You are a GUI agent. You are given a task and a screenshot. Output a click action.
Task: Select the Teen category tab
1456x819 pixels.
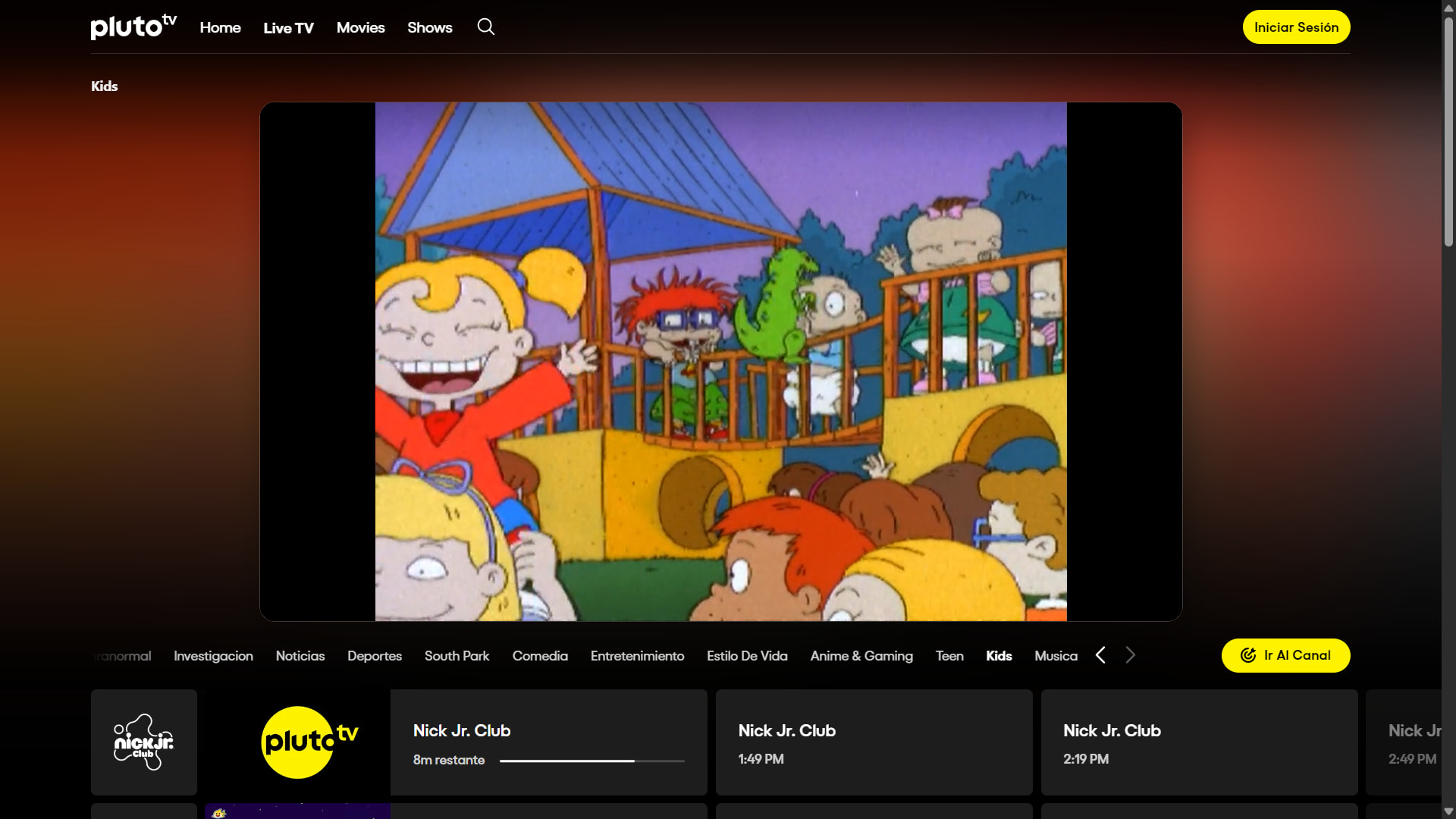tap(949, 656)
